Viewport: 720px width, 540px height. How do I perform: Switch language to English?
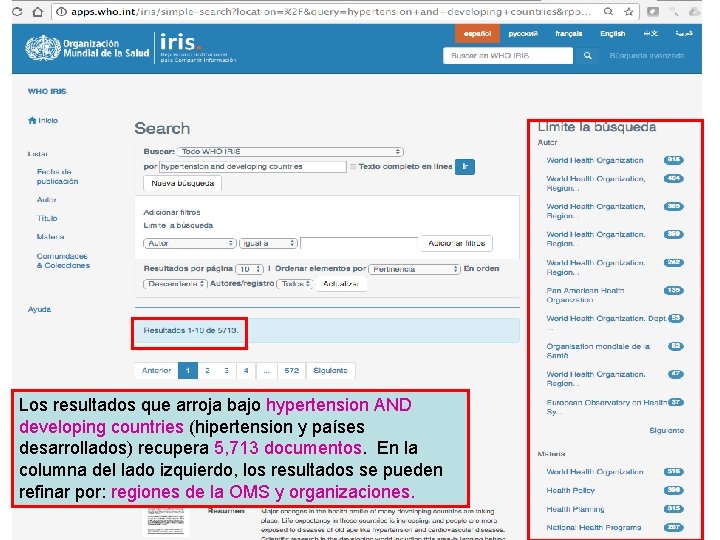(x=613, y=34)
